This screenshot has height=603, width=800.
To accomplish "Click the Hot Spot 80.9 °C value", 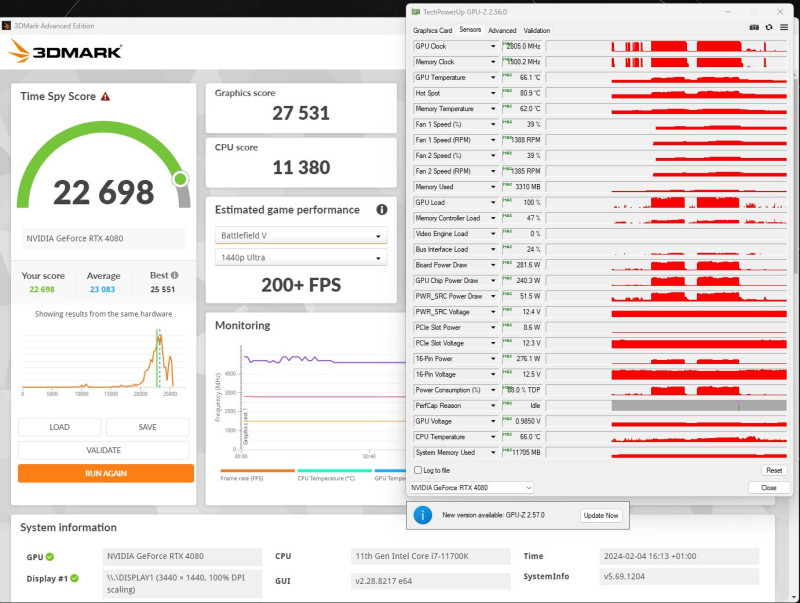I will click(x=522, y=93).
